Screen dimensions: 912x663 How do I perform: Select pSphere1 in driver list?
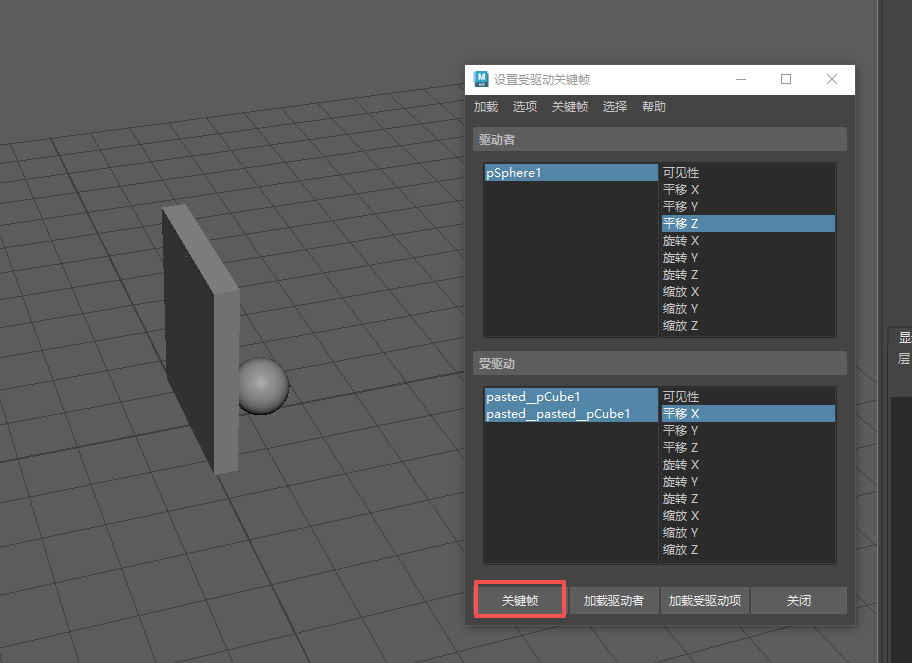(571, 173)
